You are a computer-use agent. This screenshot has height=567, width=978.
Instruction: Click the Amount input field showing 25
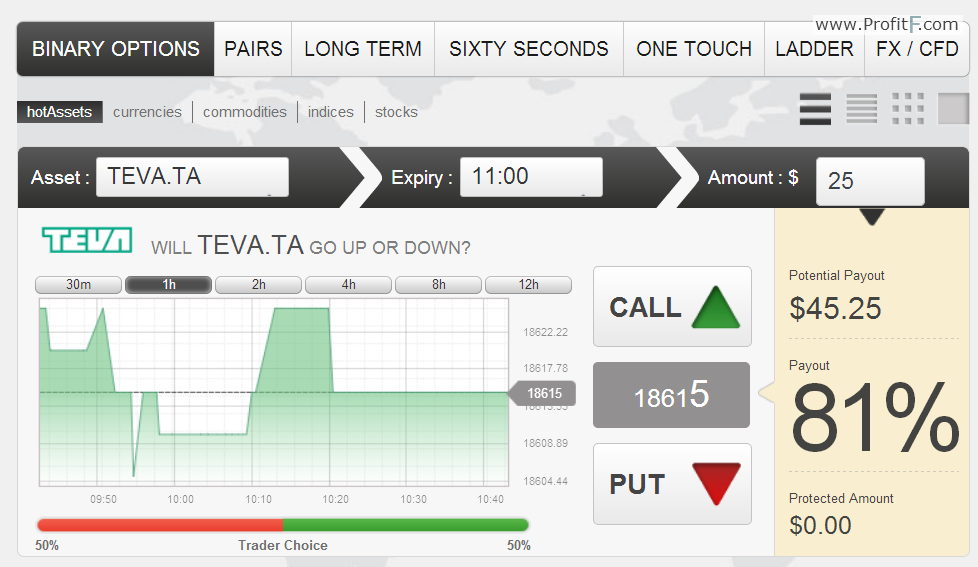click(870, 181)
